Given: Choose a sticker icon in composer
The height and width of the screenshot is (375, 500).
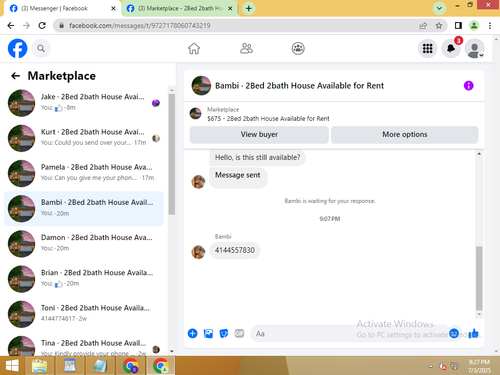Looking at the screenshot, I should point(224,333).
